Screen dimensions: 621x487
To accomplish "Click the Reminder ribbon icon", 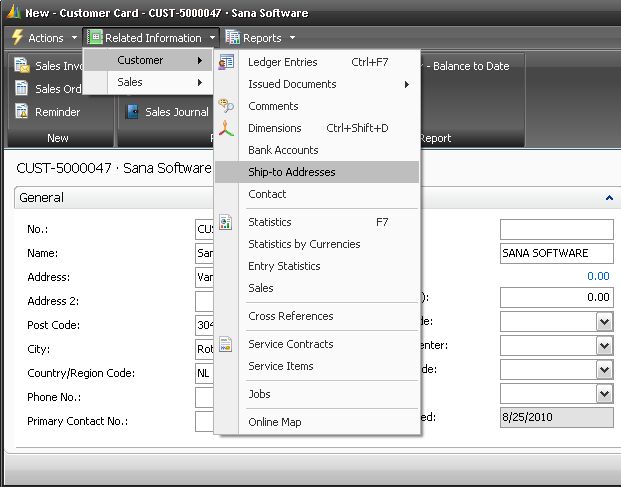I will (x=22, y=111).
